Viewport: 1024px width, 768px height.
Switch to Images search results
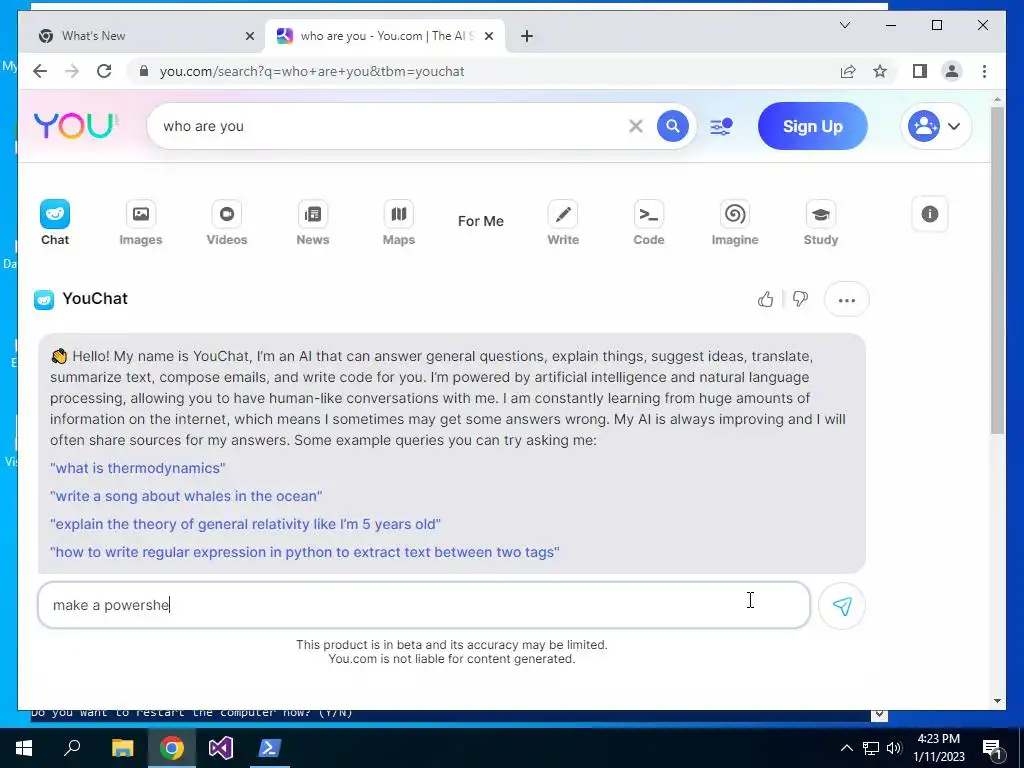coord(140,222)
